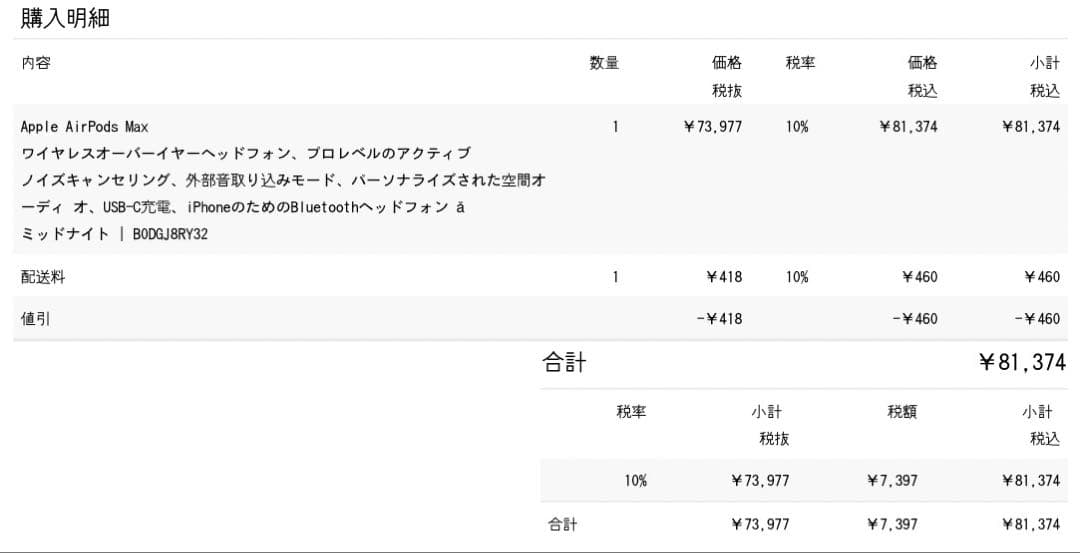Select the large grand total ¥81,374

1021,363
